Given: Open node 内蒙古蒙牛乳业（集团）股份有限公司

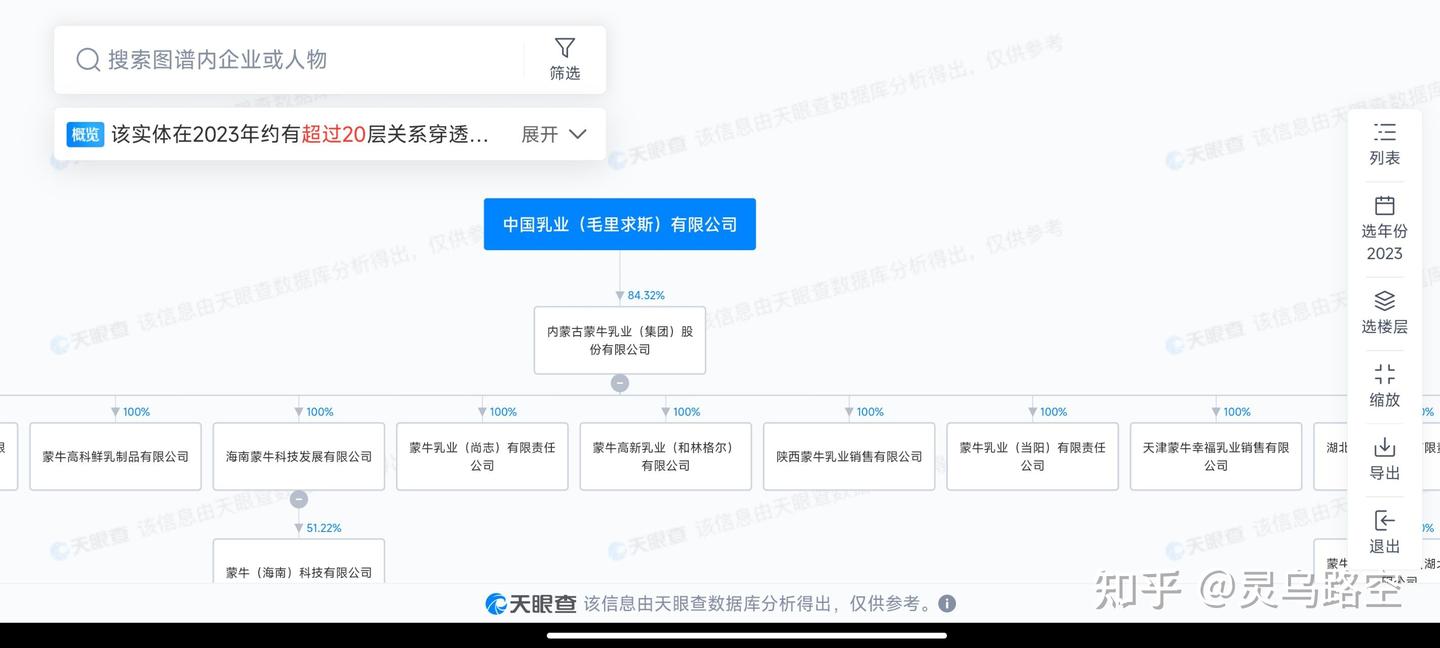Looking at the screenshot, I should tap(620, 340).
